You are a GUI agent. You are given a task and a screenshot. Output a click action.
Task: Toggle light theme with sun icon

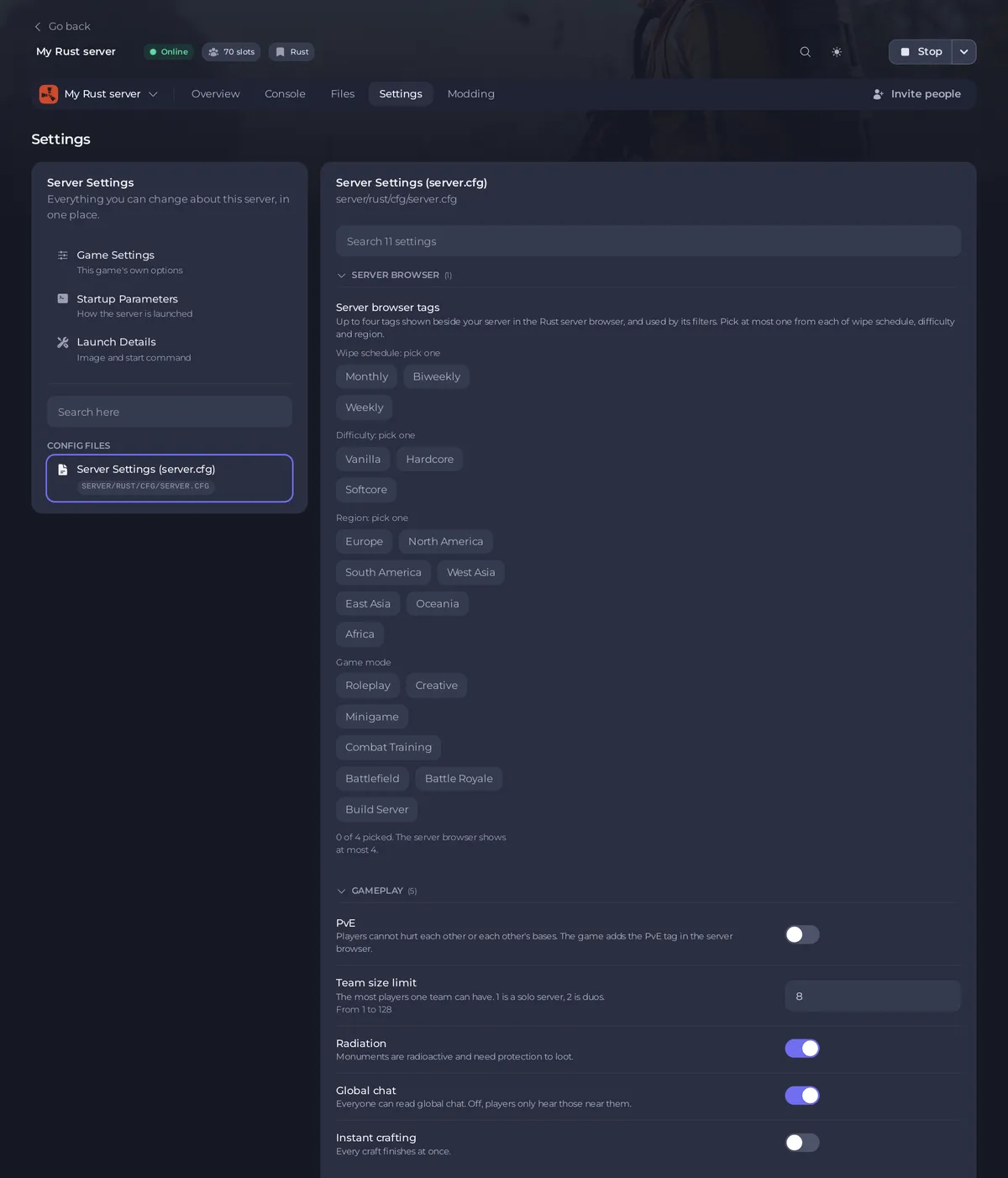pos(837,52)
